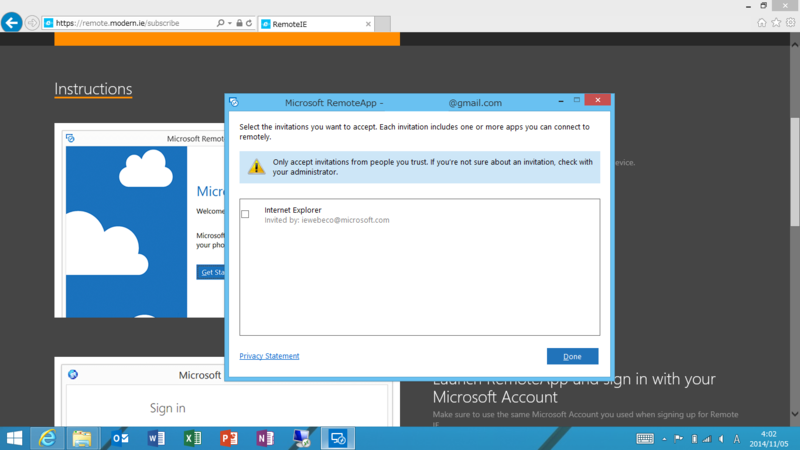Image resolution: width=800 pixels, height=450 pixels.
Task: Open Internet Explorer from taskbar
Action: 47,438
